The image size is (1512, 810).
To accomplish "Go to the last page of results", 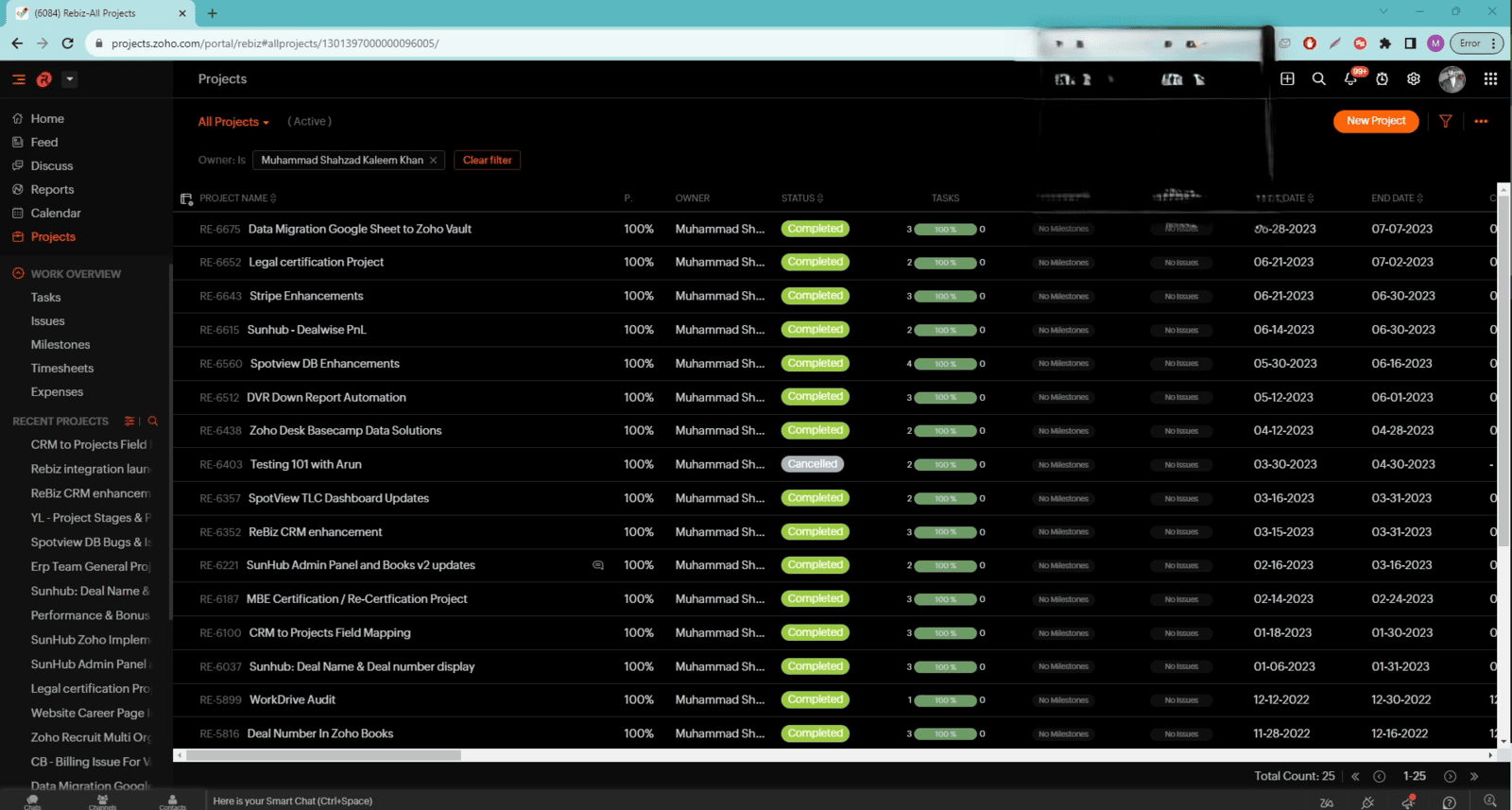I will coord(1474,776).
